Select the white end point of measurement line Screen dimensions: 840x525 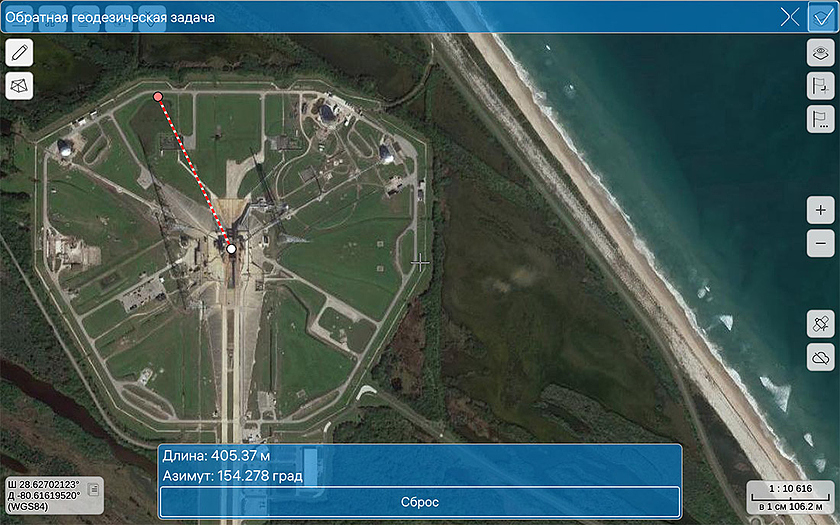231,248
